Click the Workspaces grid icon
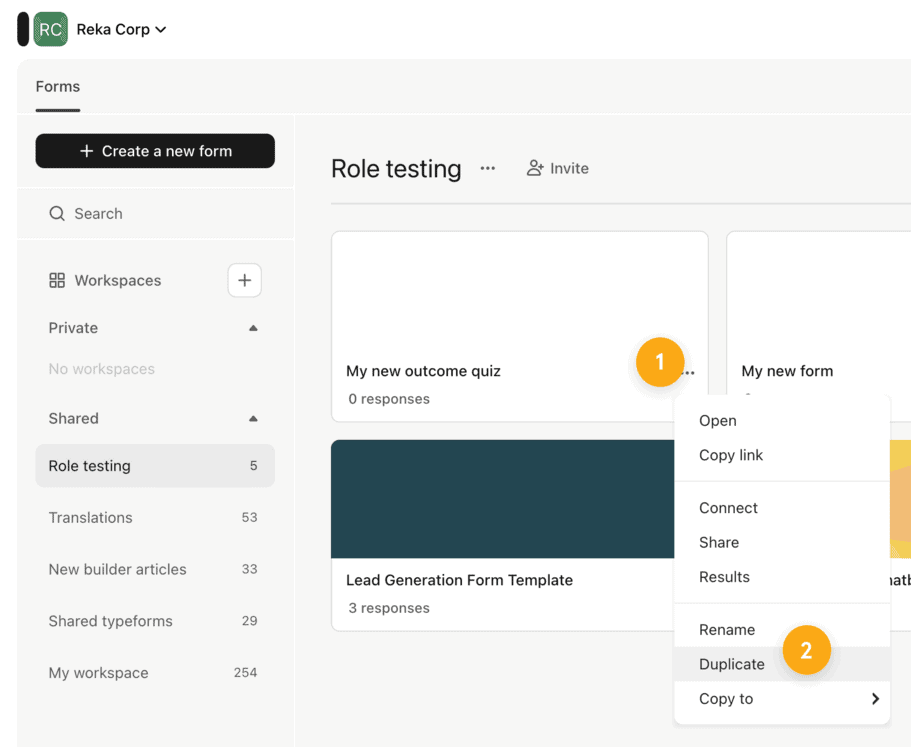 pos(57,281)
